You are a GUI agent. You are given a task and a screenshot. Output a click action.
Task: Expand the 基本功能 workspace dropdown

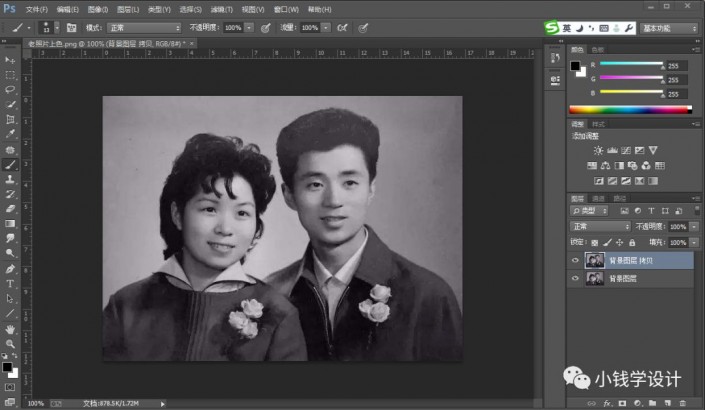669,28
